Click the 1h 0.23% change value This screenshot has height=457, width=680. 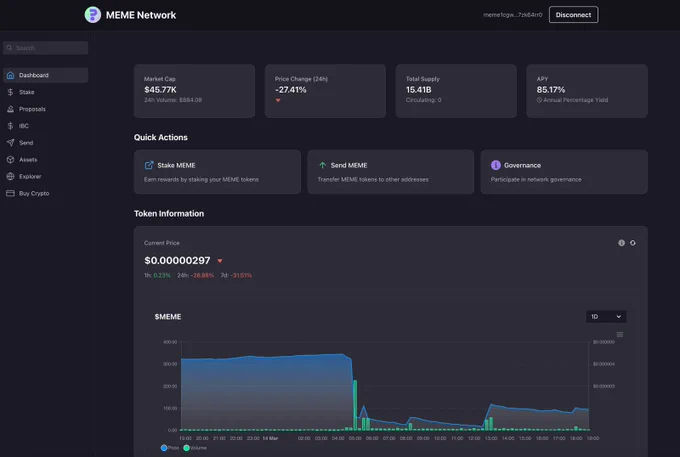coord(157,275)
